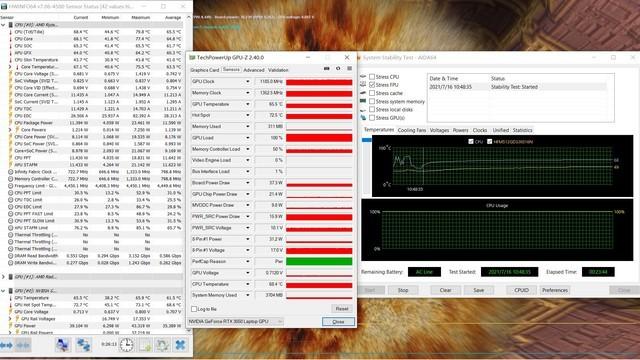640x360 pixels.
Task: Click HWiNFO clock reset timer icon
Action: [127, 345]
